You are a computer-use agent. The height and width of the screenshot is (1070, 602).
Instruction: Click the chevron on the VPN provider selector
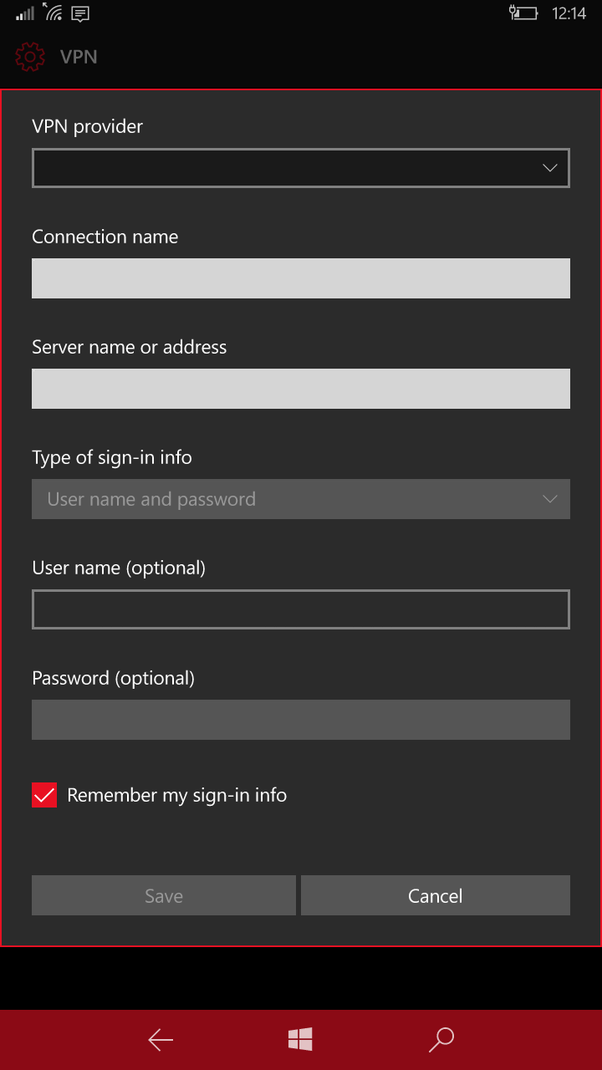(x=549, y=168)
